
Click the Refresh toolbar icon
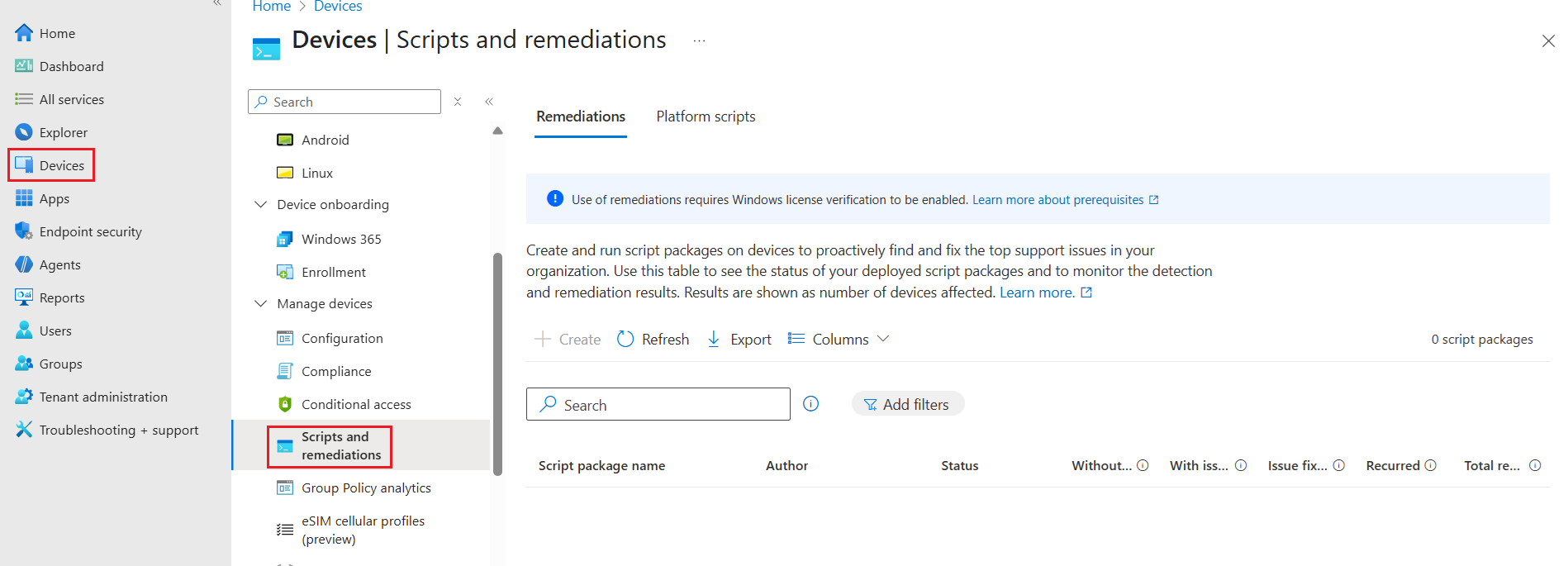pyautogui.click(x=626, y=339)
